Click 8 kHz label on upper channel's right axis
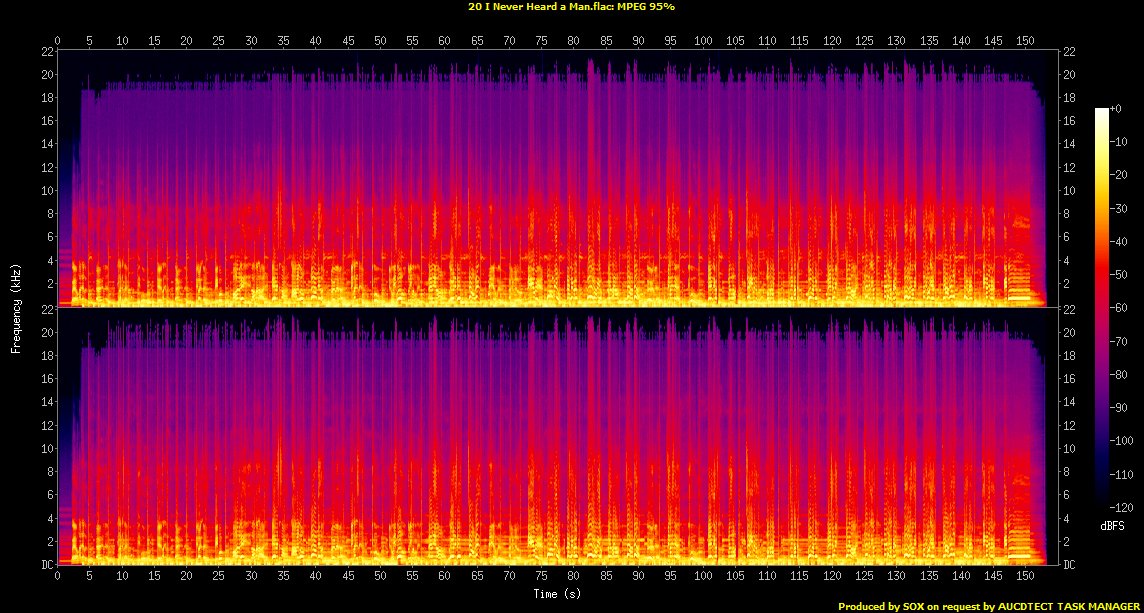The image size is (1144, 613). click(1069, 214)
